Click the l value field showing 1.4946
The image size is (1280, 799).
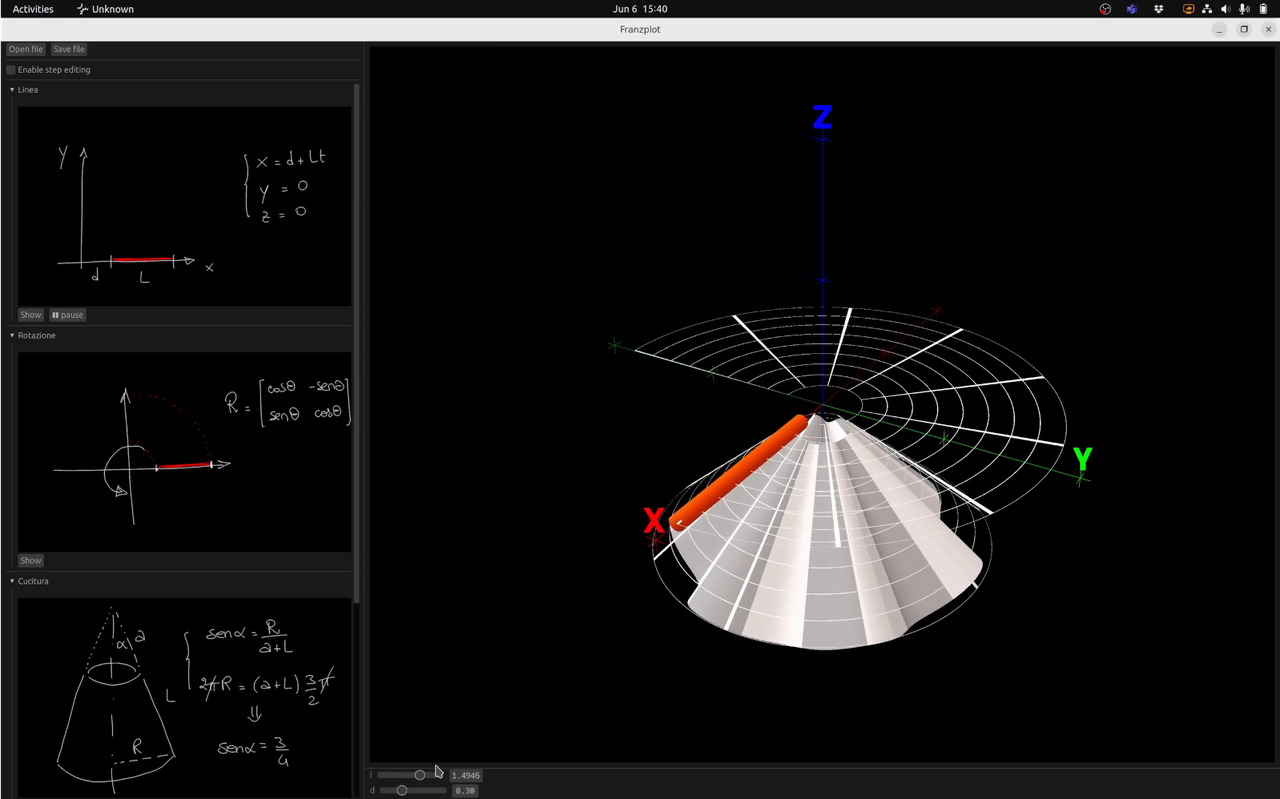[x=465, y=776]
